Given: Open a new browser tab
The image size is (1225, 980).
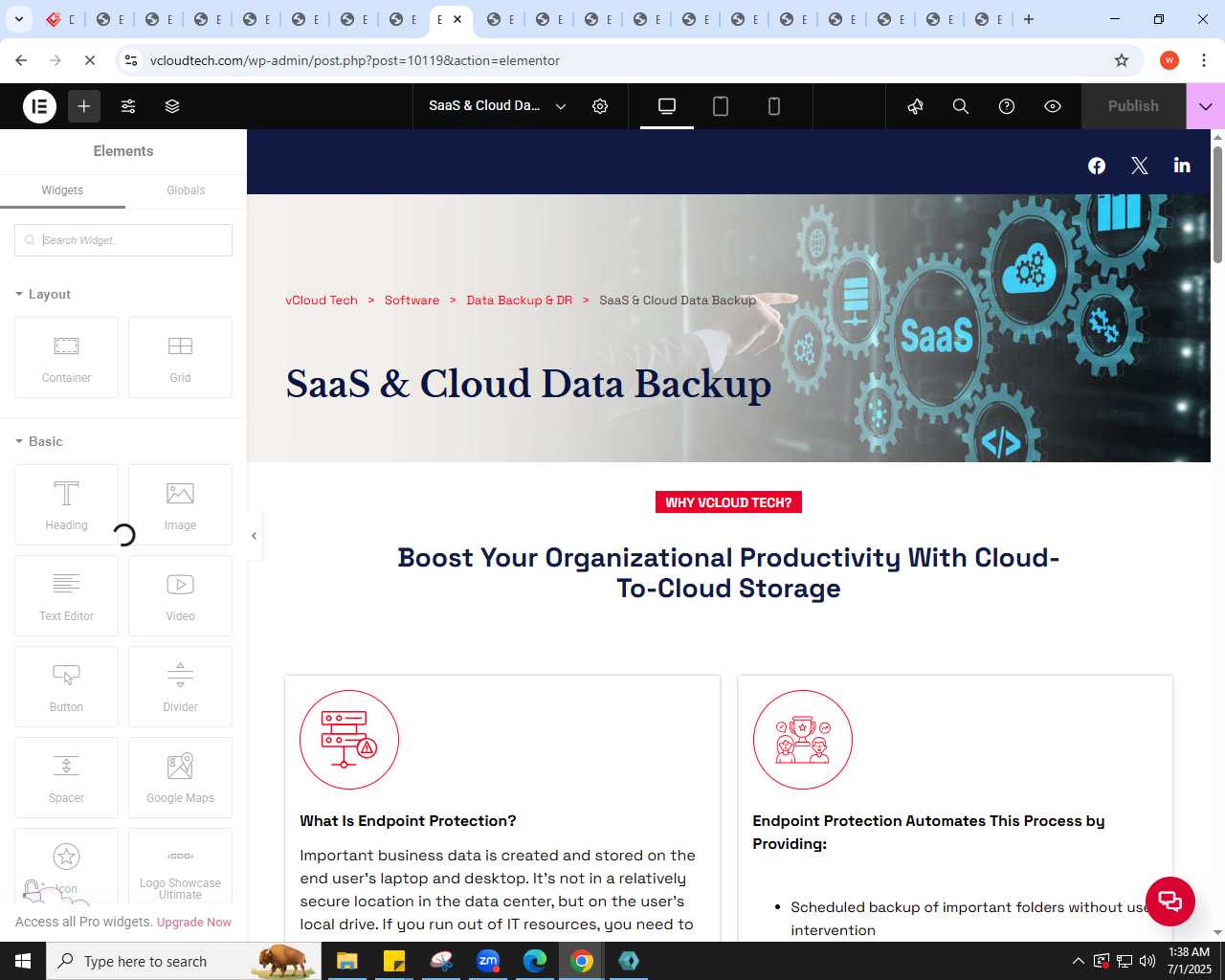Looking at the screenshot, I should [x=1029, y=19].
